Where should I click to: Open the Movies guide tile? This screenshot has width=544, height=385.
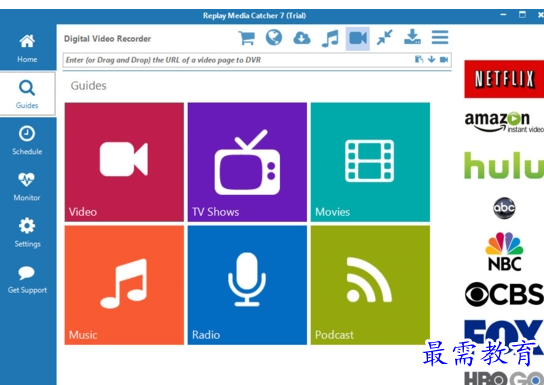click(370, 162)
